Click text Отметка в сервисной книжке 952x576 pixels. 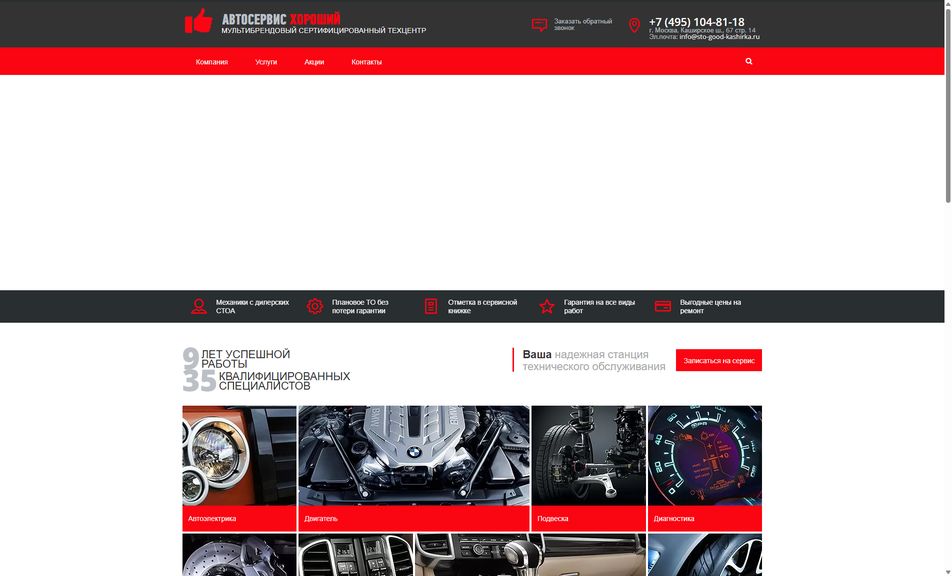pyautogui.click(x=483, y=307)
